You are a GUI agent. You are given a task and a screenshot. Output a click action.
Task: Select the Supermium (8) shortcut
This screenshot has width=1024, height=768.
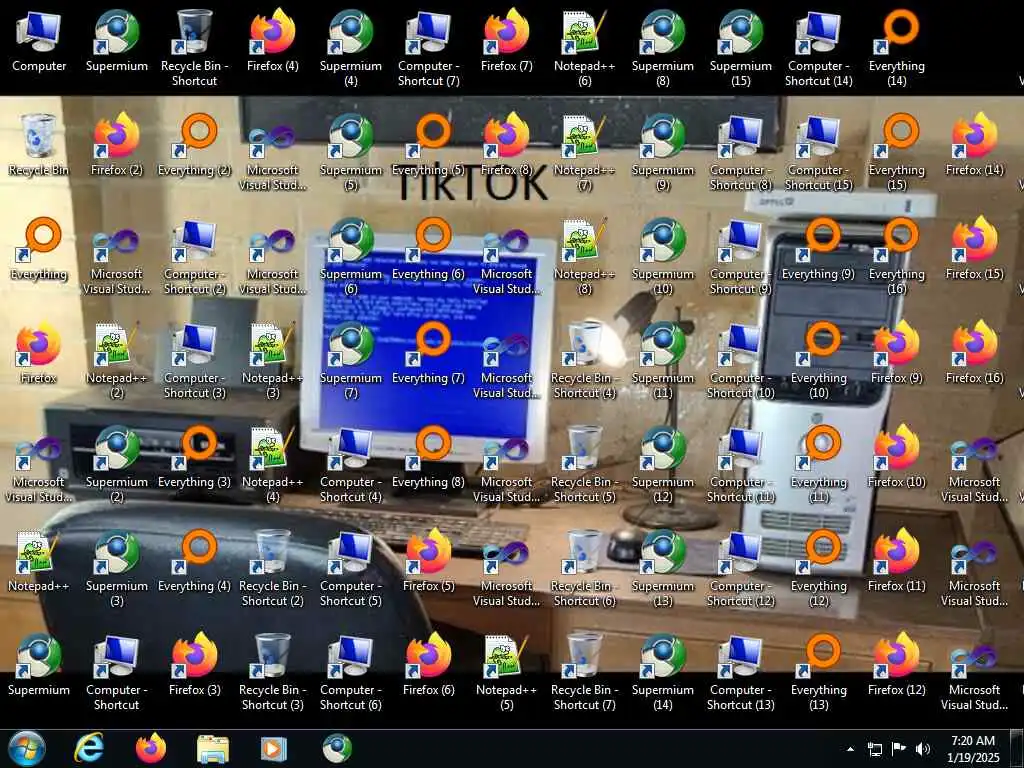pos(662,49)
